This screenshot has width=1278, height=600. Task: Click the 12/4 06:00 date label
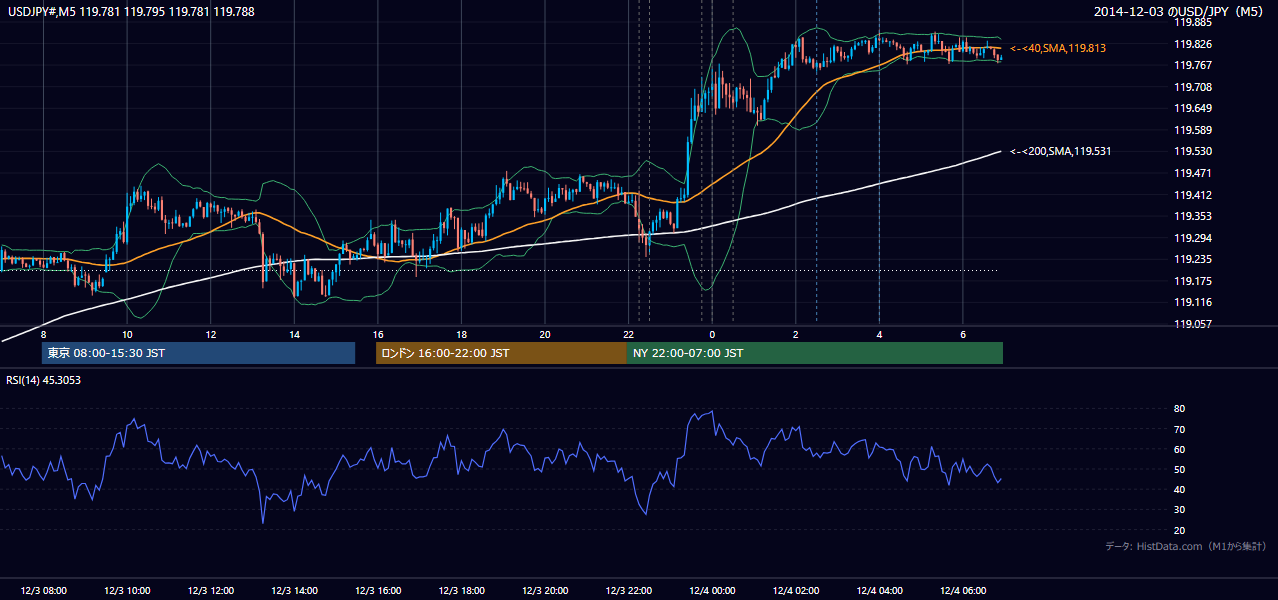click(x=963, y=591)
